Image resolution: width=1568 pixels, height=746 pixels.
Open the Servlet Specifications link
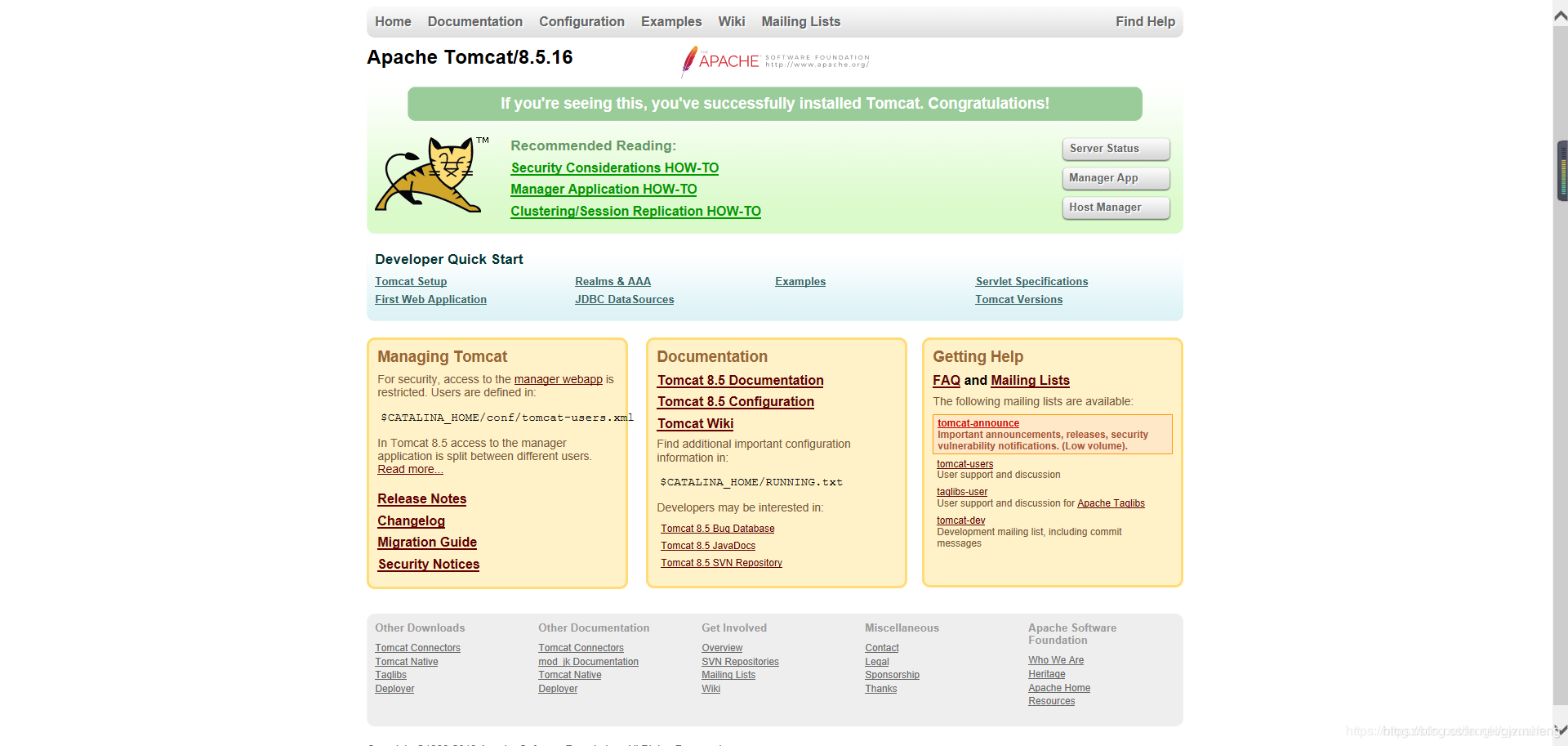[1031, 282]
